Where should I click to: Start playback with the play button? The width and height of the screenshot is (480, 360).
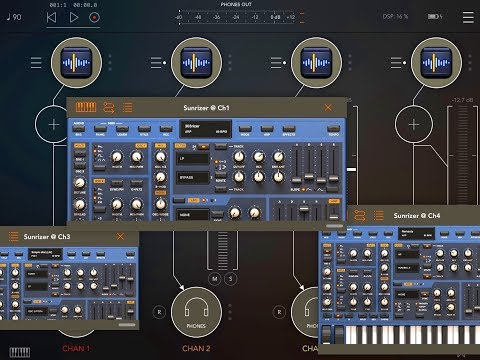pyautogui.click(x=74, y=17)
